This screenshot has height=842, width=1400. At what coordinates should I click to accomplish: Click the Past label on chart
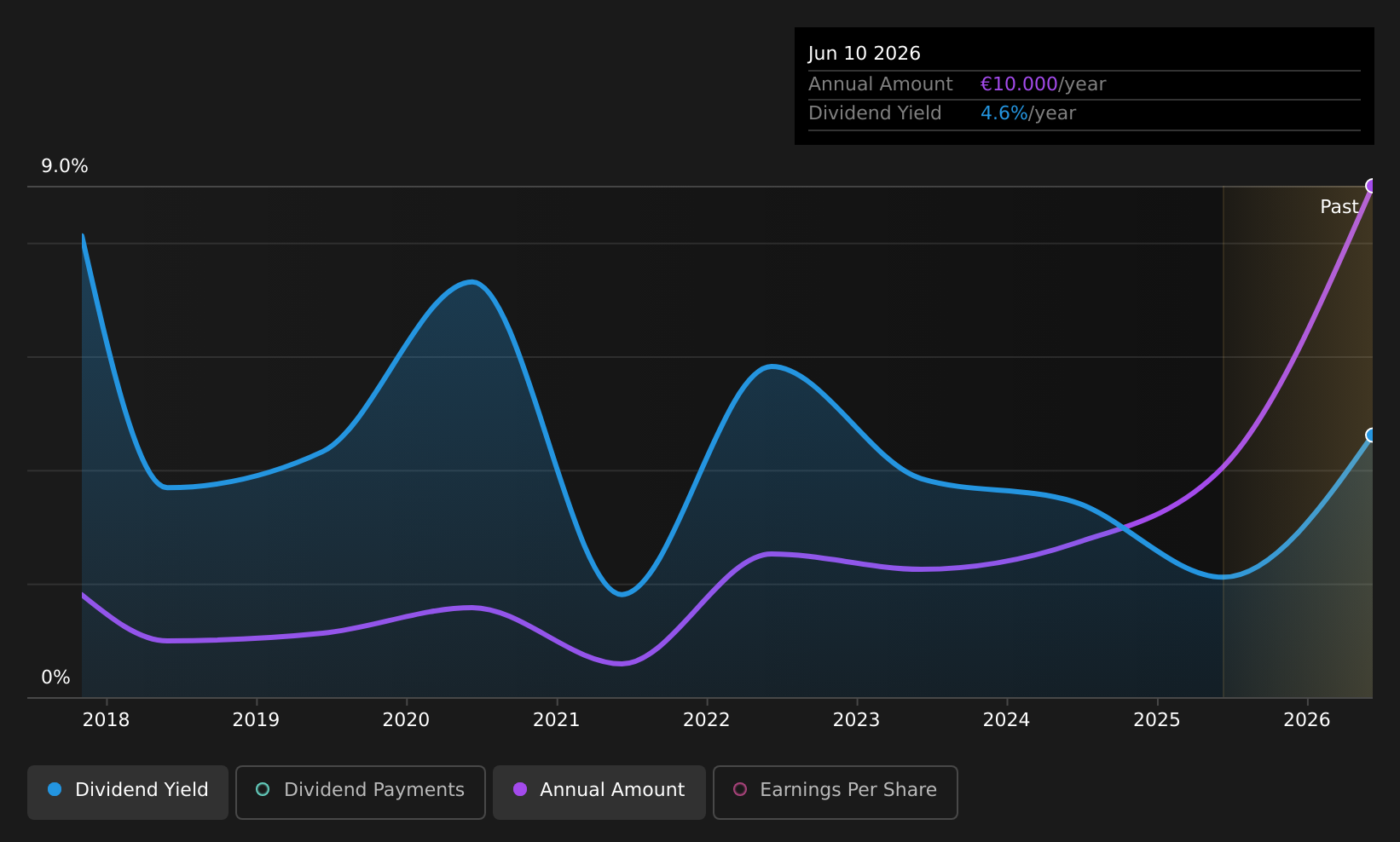(1339, 207)
